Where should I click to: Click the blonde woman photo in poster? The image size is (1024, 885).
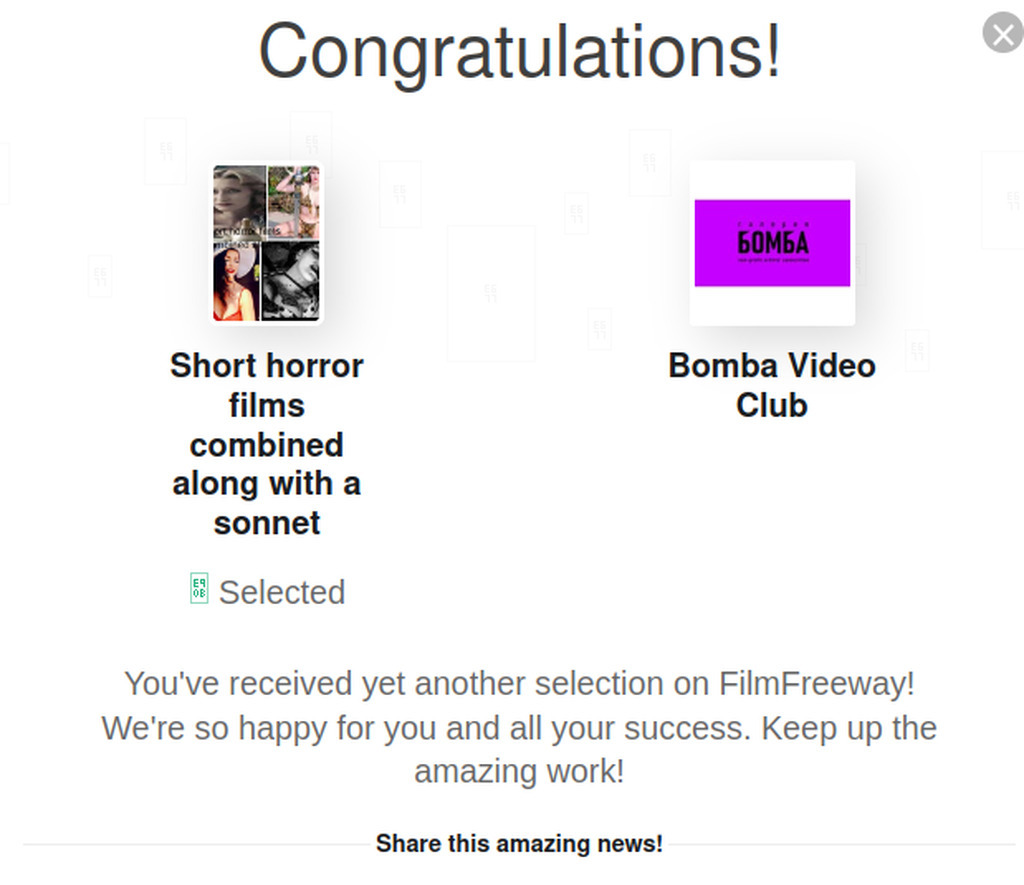click(239, 196)
